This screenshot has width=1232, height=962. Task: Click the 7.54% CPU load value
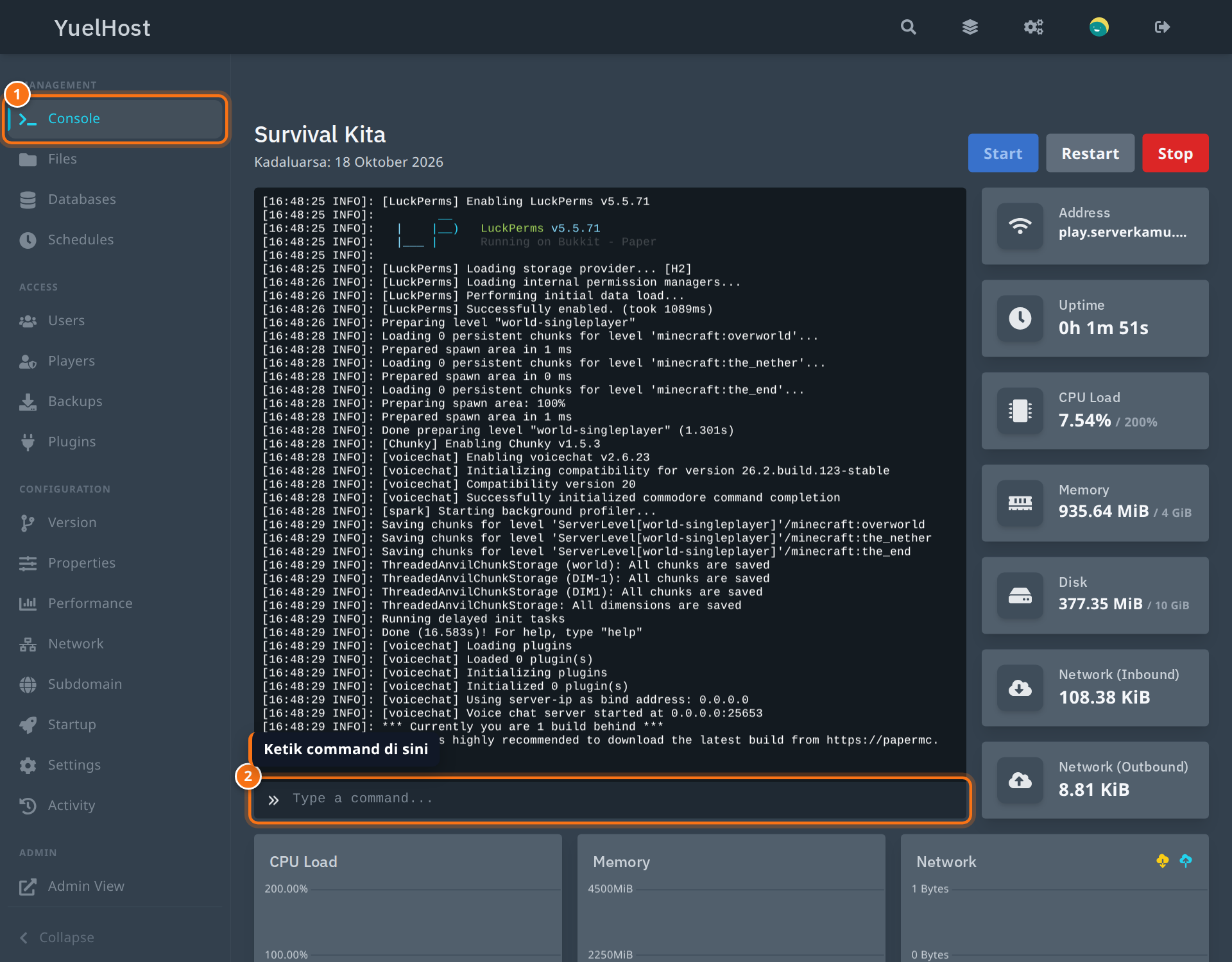tap(1084, 420)
